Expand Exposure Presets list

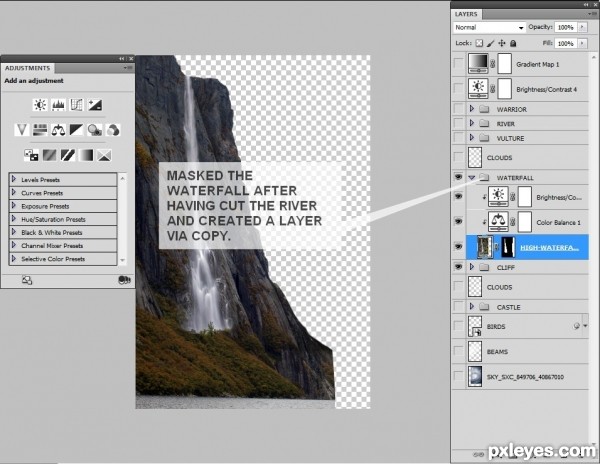(x=14, y=205)
